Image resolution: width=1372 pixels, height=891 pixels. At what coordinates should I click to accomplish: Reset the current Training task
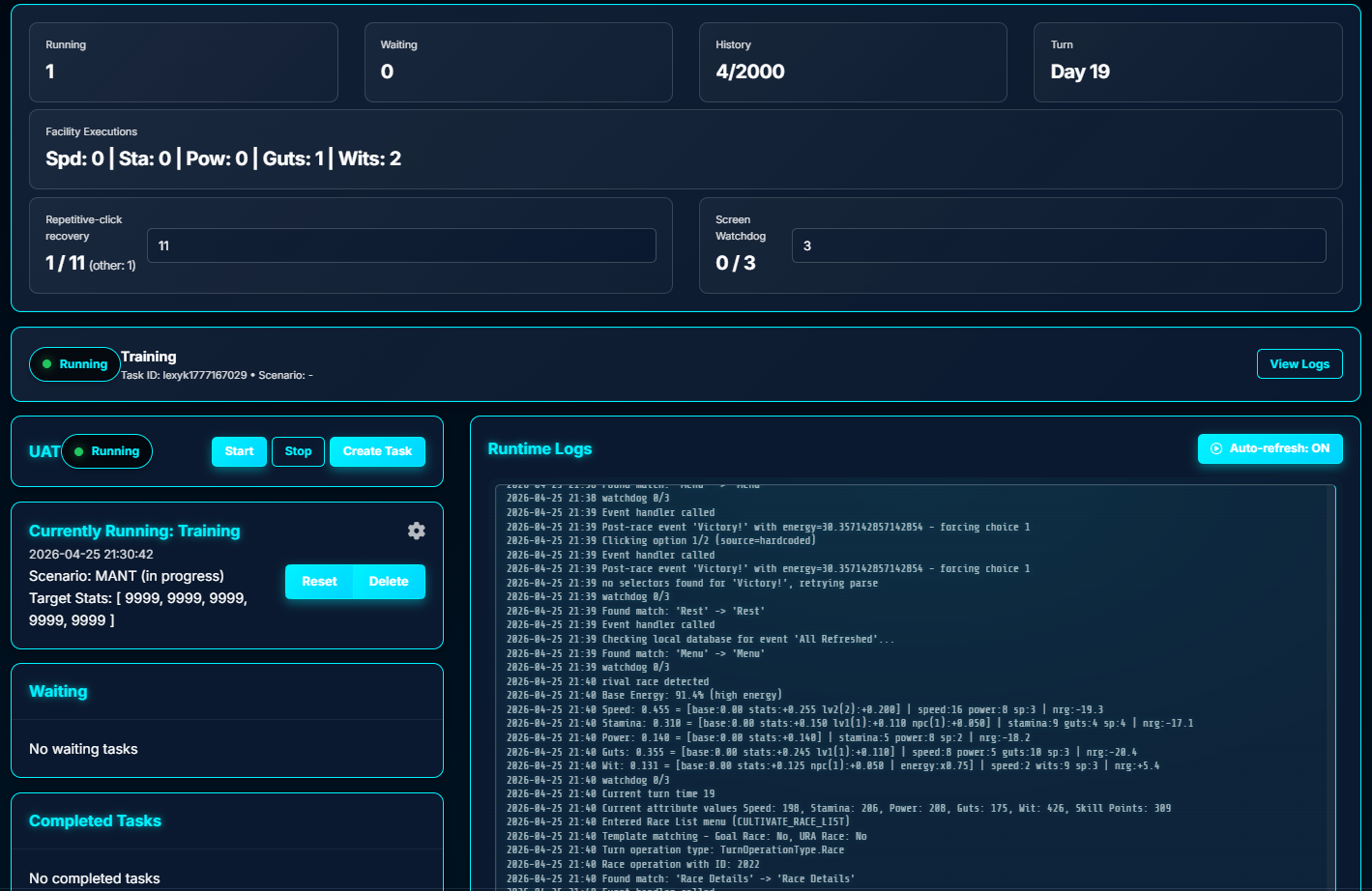pyautogui.click(x=319, y=582)
